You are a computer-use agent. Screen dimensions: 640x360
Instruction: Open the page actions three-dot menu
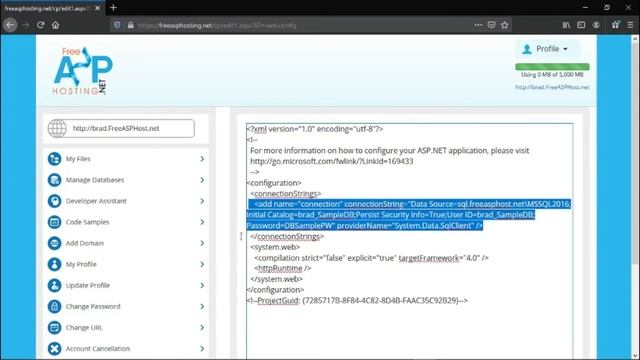[478, 25]
